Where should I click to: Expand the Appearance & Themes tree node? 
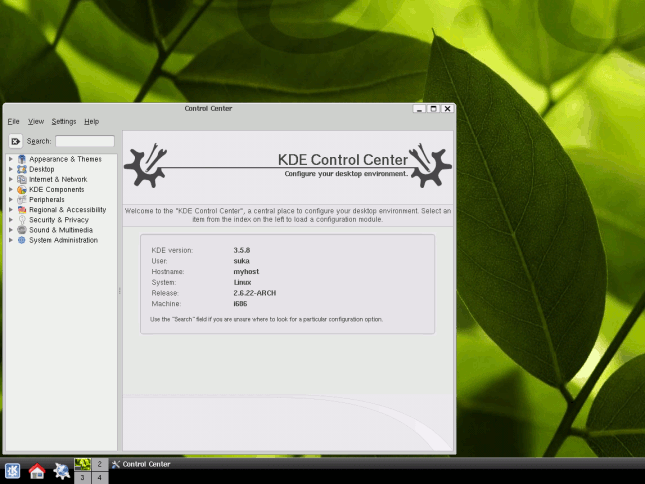(11, 159)
